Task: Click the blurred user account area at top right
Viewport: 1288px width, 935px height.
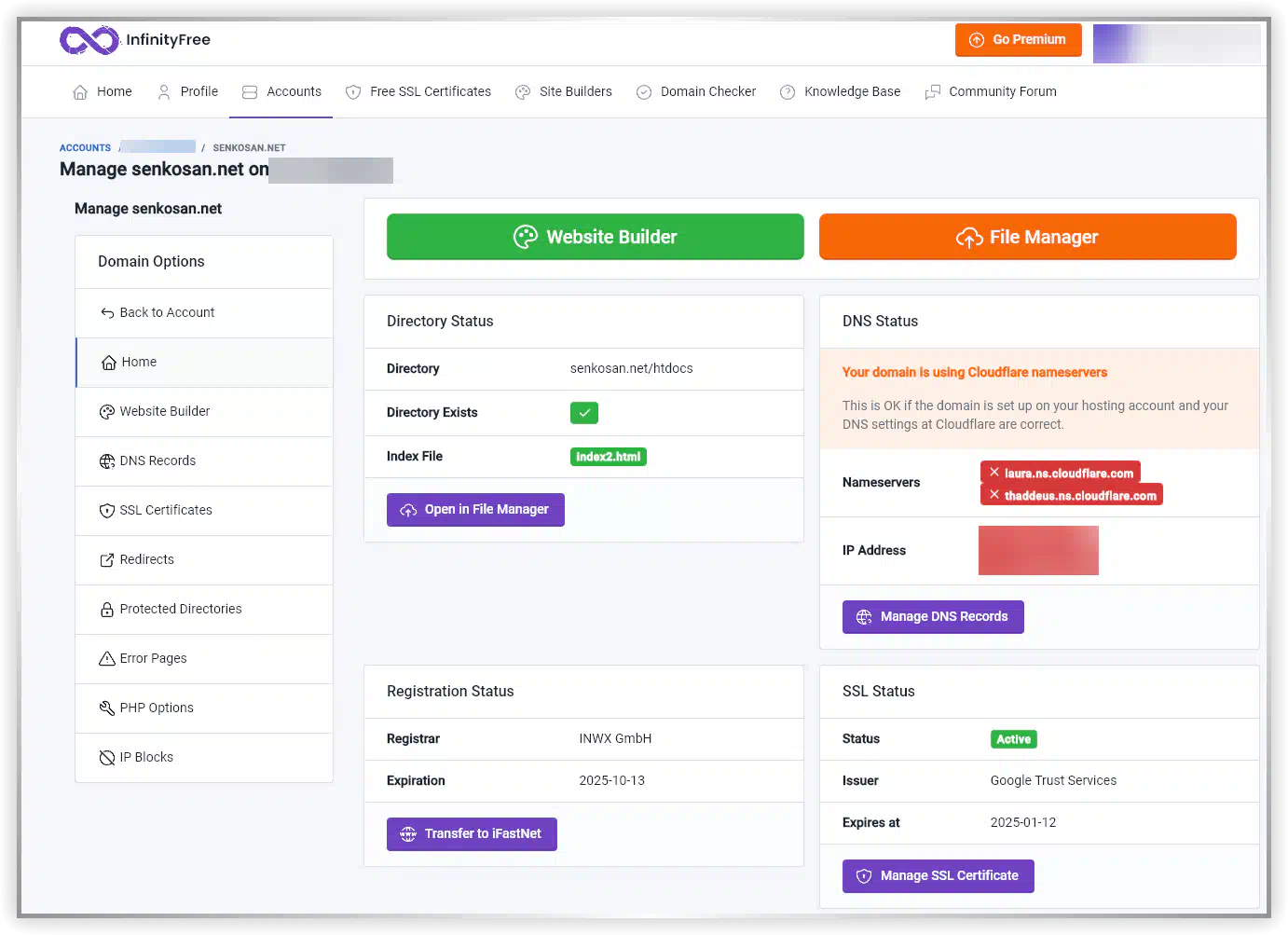Action: pyautogui.click(x=1176, y=44)
